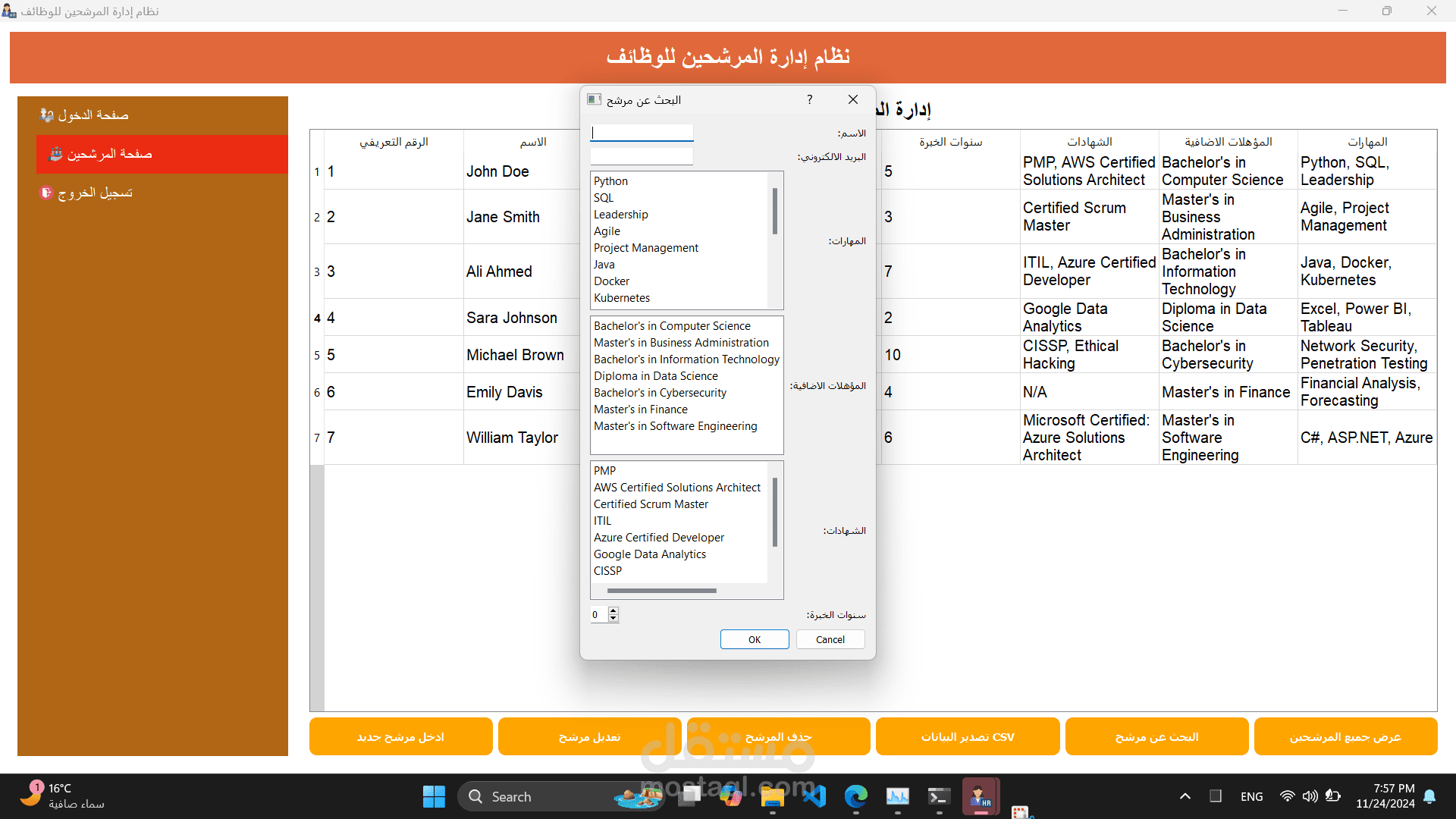Open Visual Studio Code from taskbar

click(x=814, y=796)
